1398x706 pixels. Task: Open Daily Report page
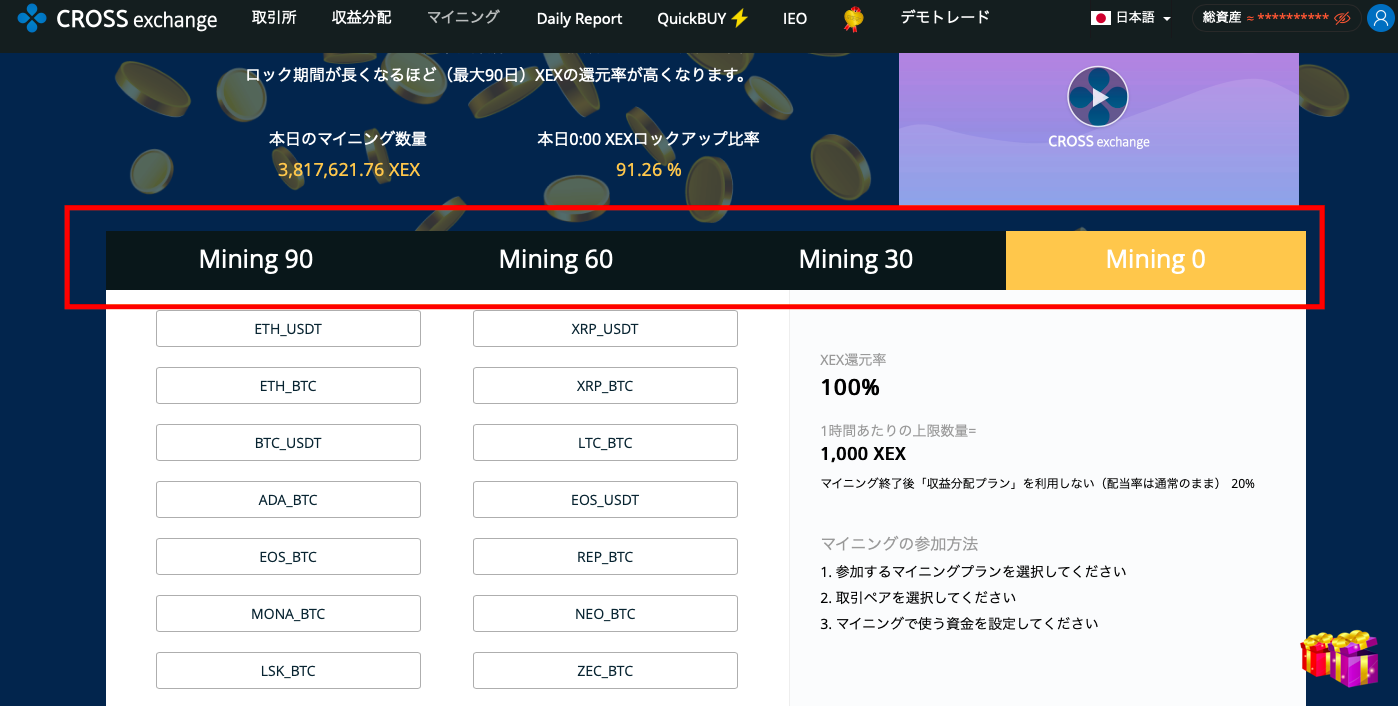pos(579,18)
